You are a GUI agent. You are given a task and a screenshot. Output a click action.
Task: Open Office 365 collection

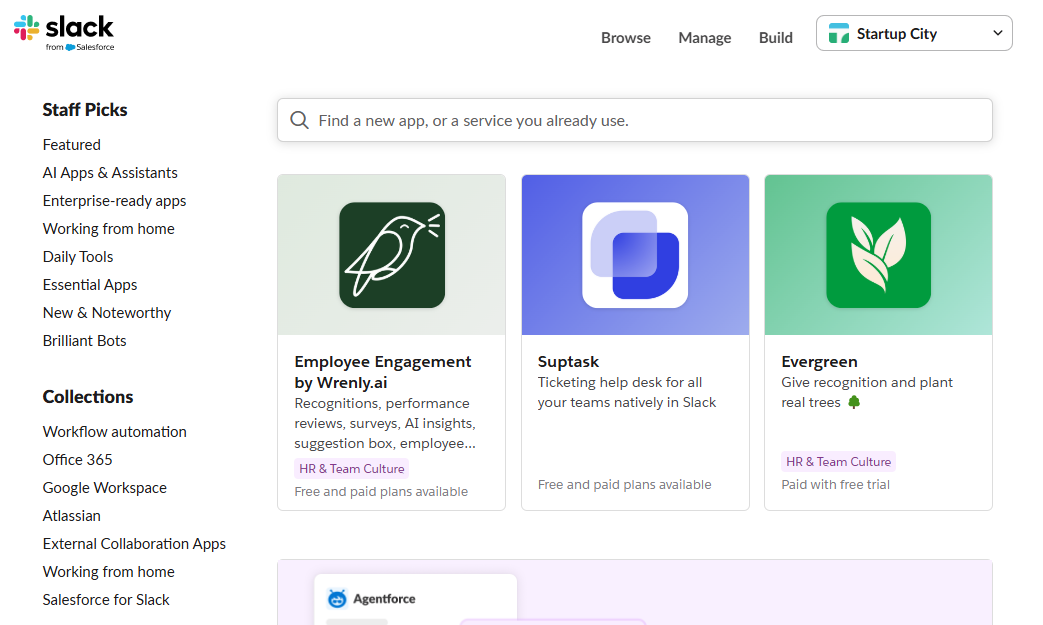click(78, 460)
